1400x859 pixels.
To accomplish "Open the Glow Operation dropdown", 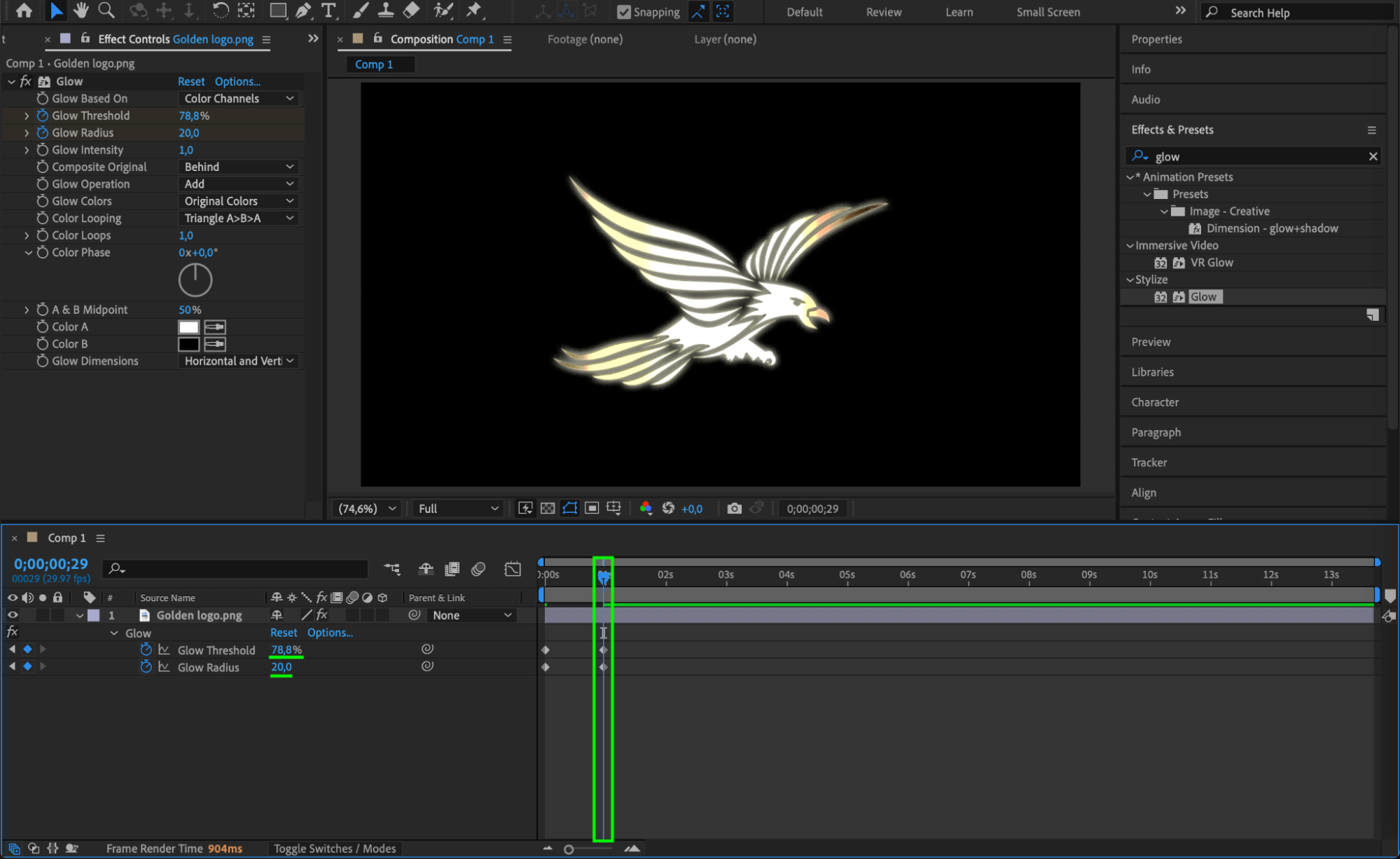I will [x=238, y=184].
